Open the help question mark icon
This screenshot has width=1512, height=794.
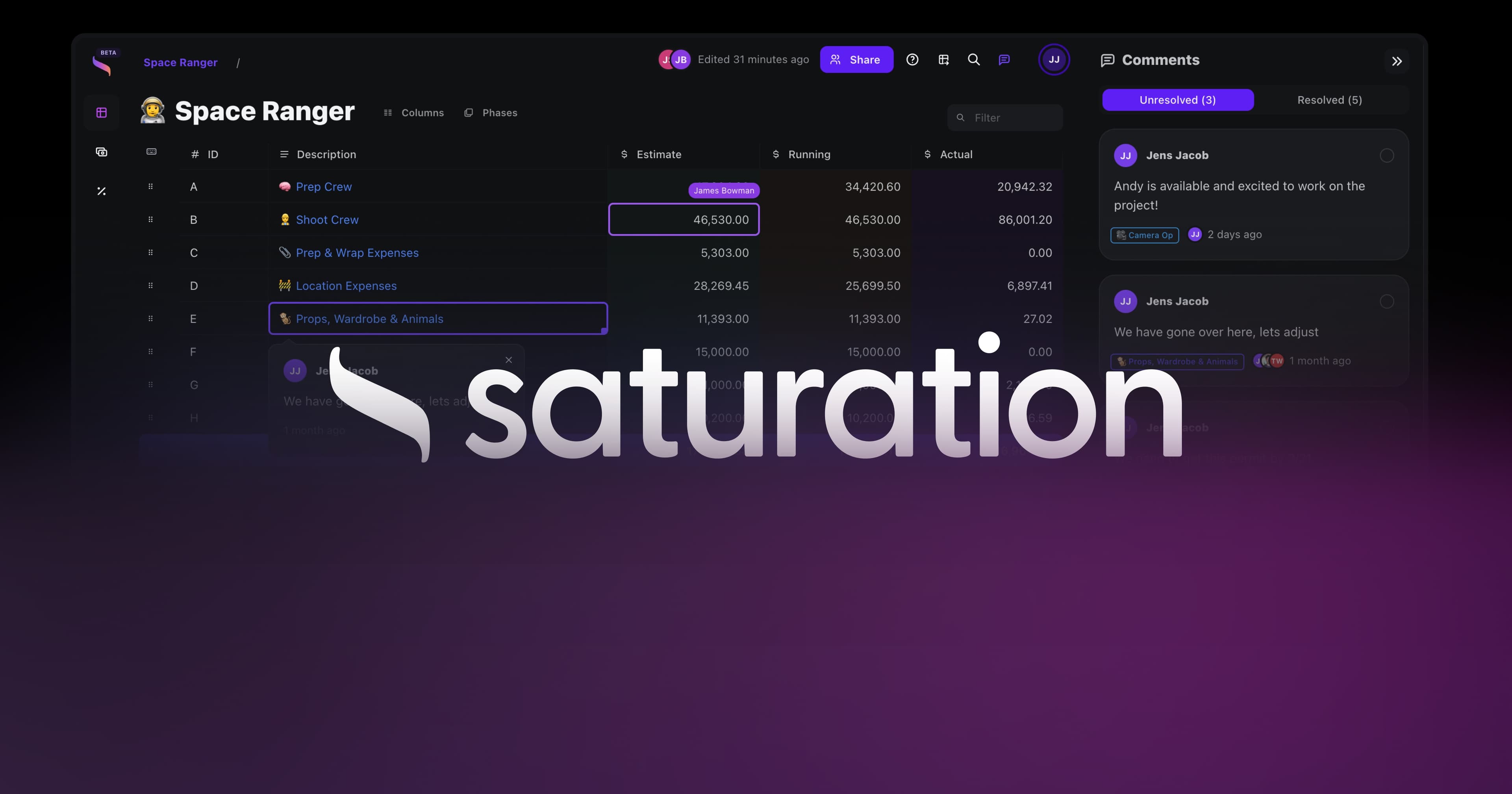click(912, 59)
